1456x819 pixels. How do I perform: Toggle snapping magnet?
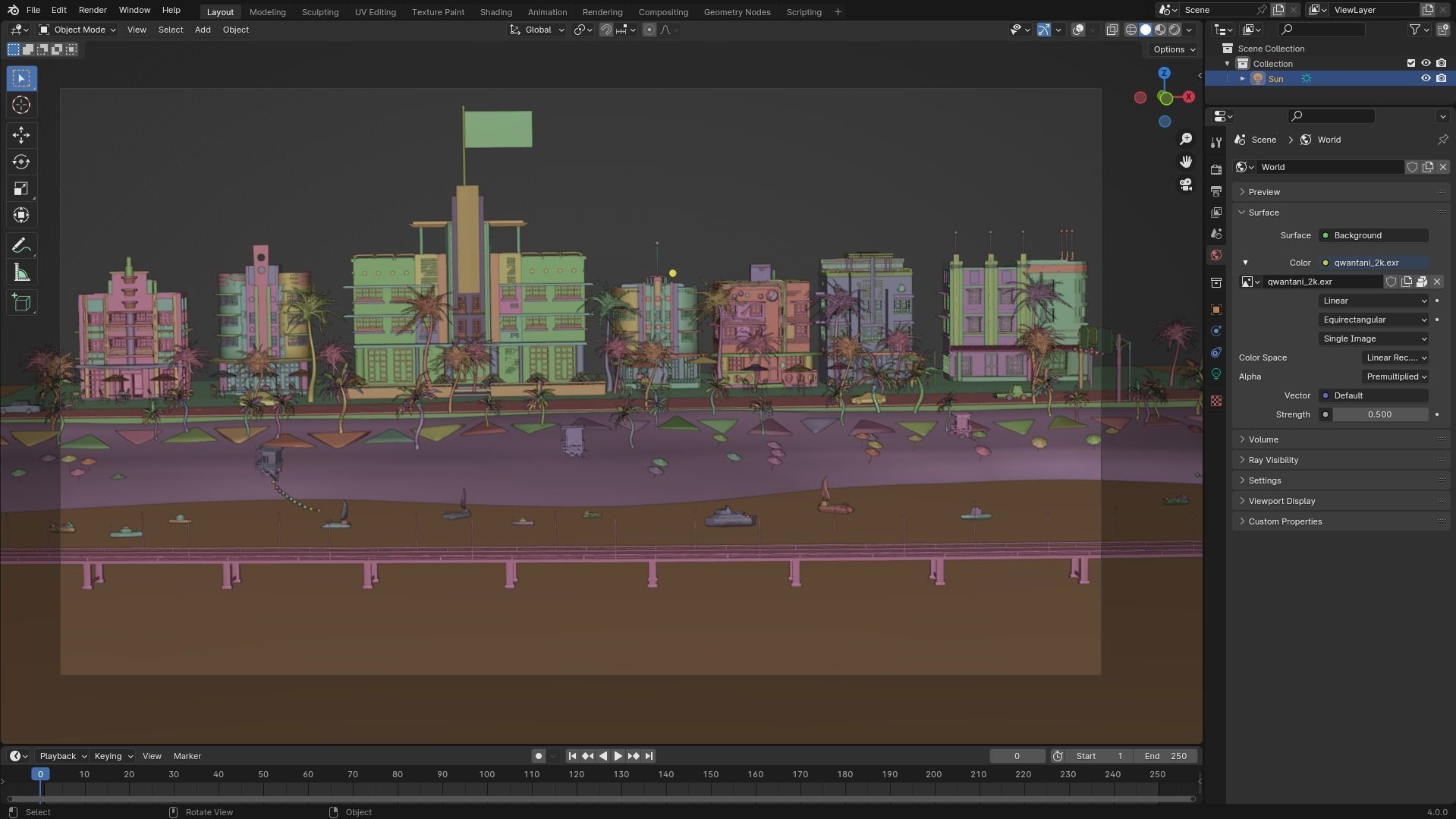pos(606,30)
